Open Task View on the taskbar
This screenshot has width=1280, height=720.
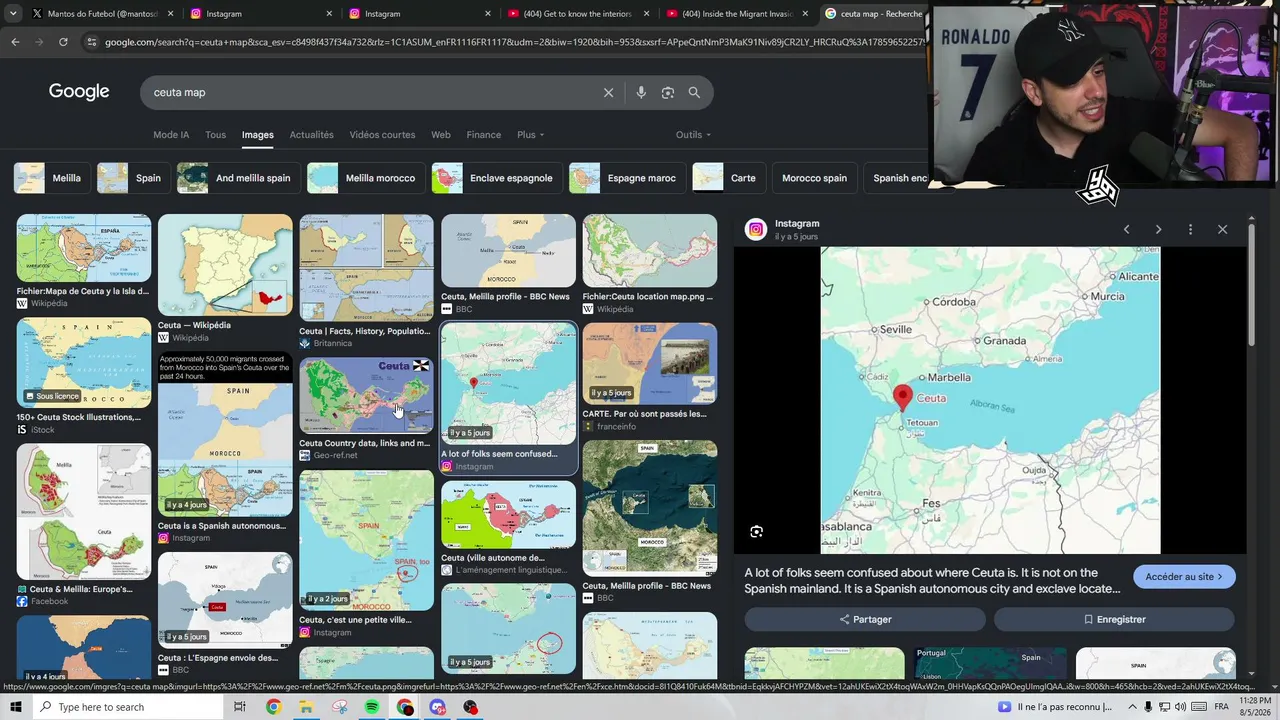(239, 707)
